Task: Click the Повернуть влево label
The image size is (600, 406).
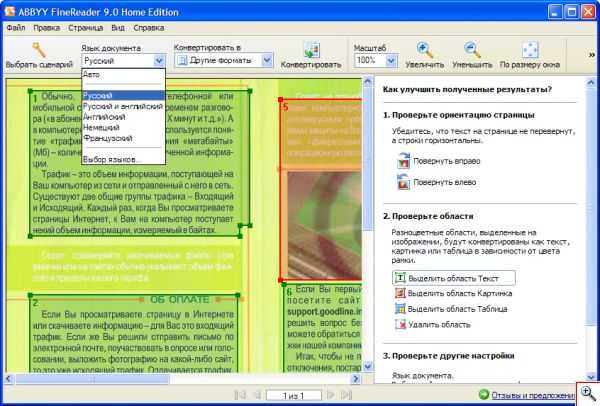Action: [445, 182]
